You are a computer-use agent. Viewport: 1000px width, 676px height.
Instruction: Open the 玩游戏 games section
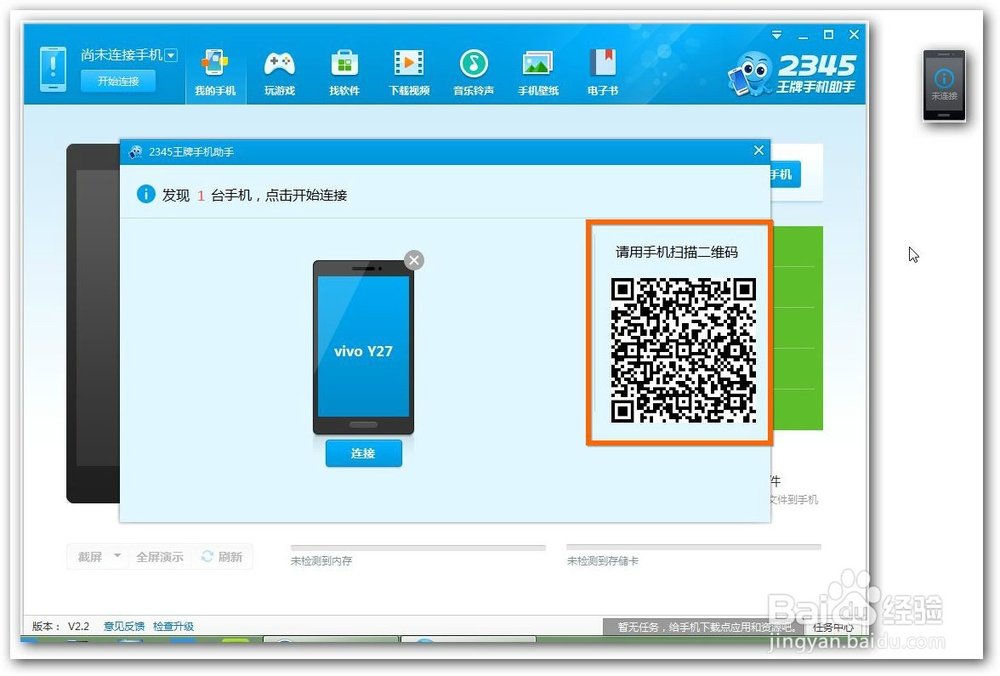(x=279, y=72)
